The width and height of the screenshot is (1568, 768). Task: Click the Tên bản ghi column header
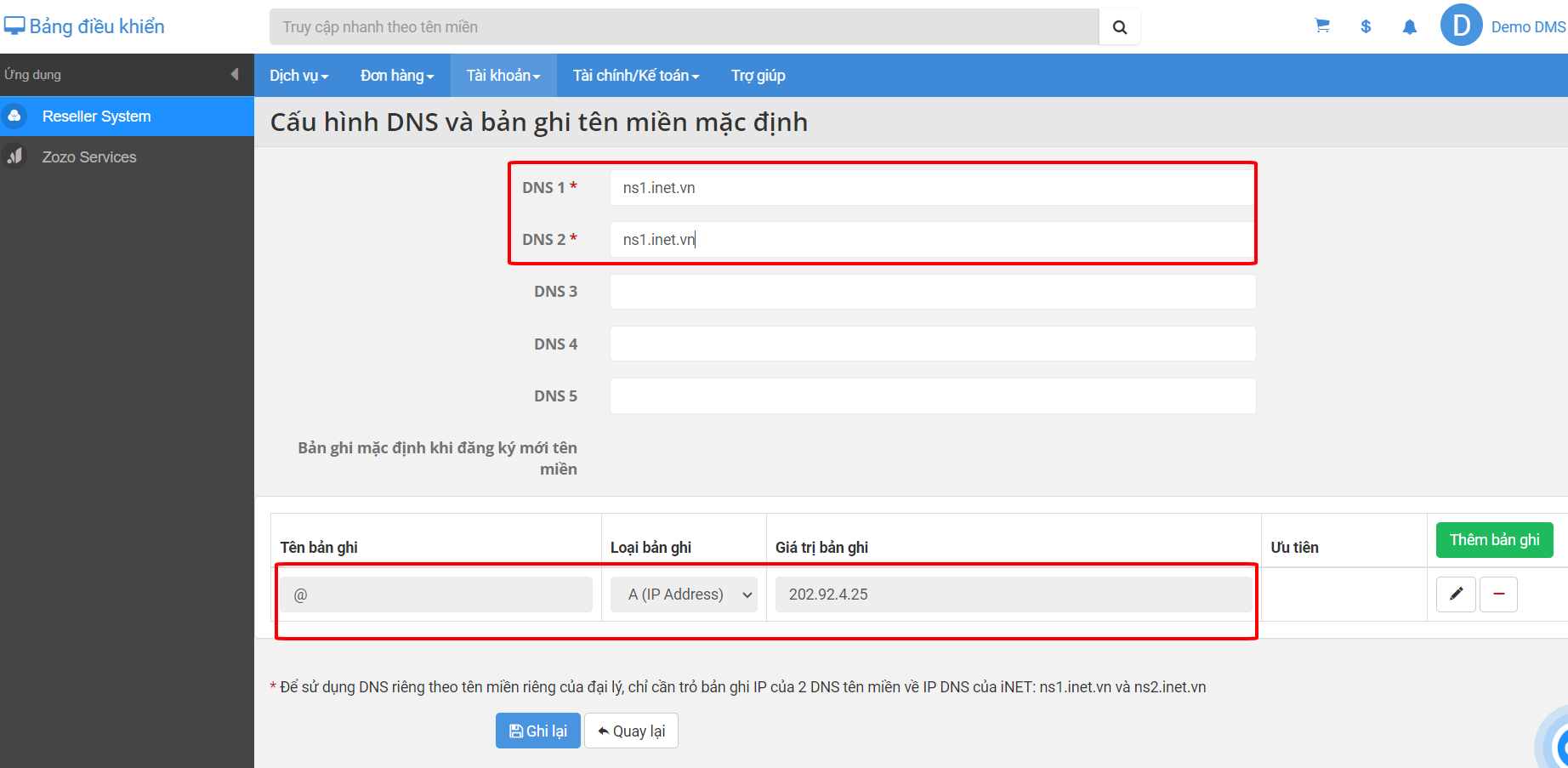[x=319, y=547]
